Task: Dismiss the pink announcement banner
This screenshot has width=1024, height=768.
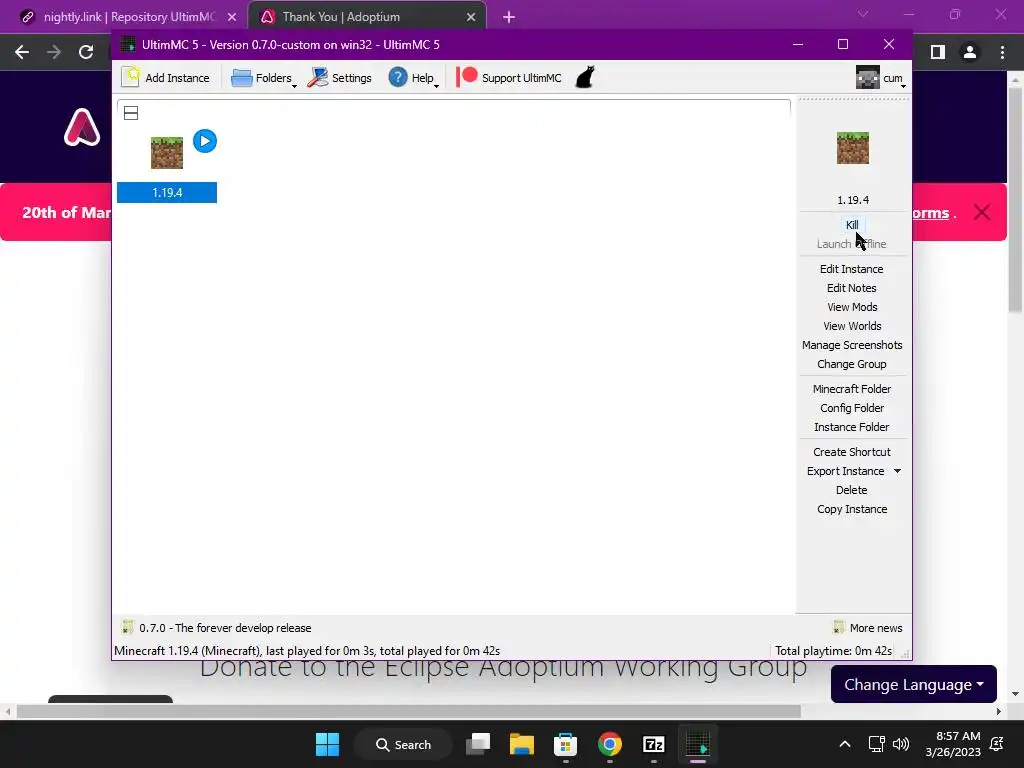Action: click(982, 212)
